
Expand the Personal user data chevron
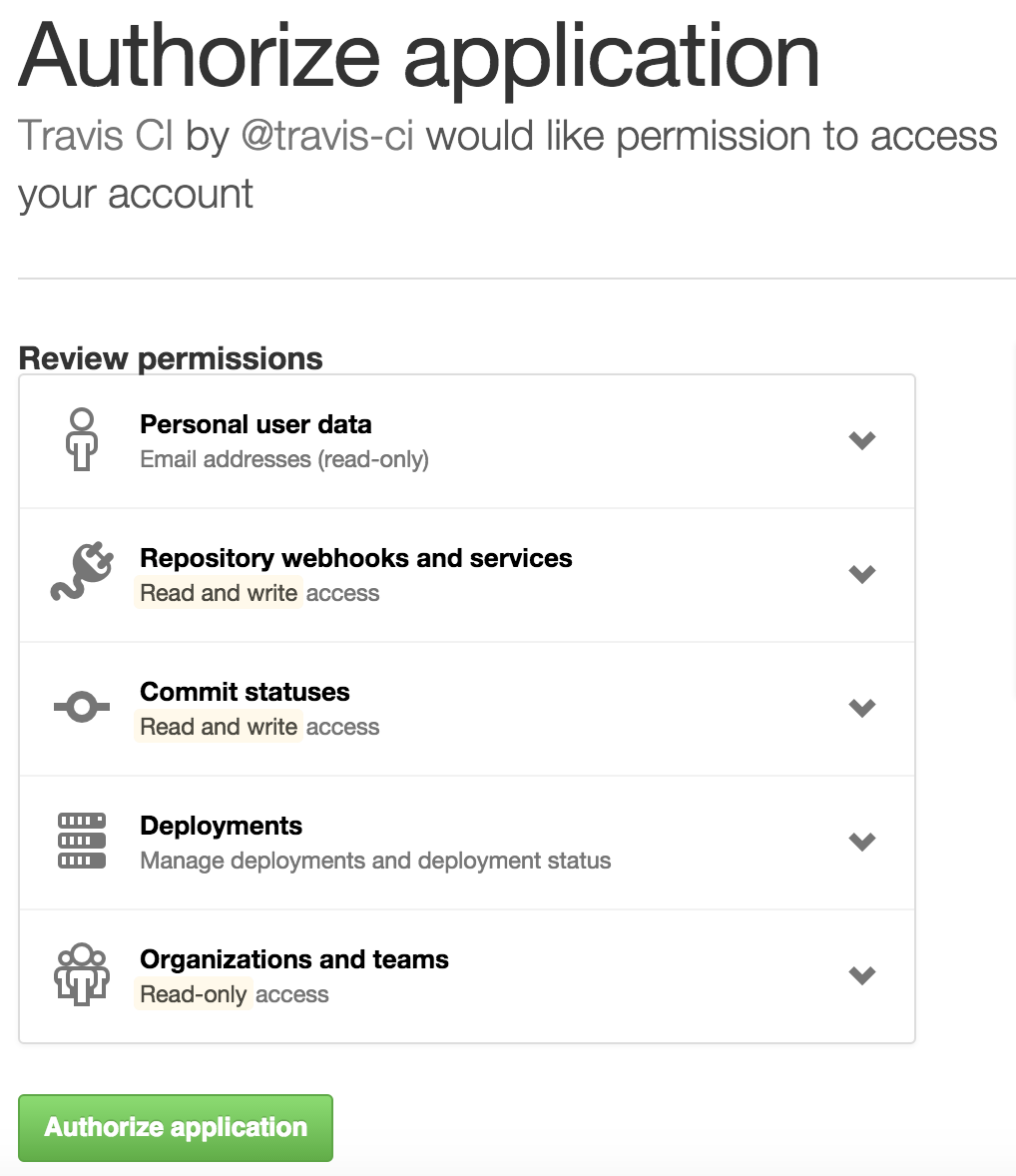(x=861, y=440)
